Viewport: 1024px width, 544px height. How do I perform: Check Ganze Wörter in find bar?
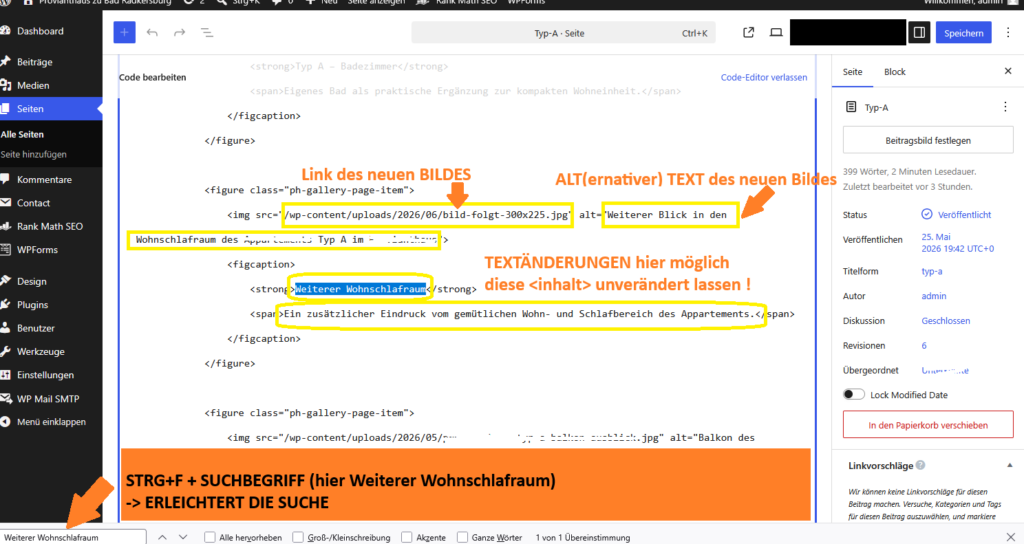pos(462,537)
